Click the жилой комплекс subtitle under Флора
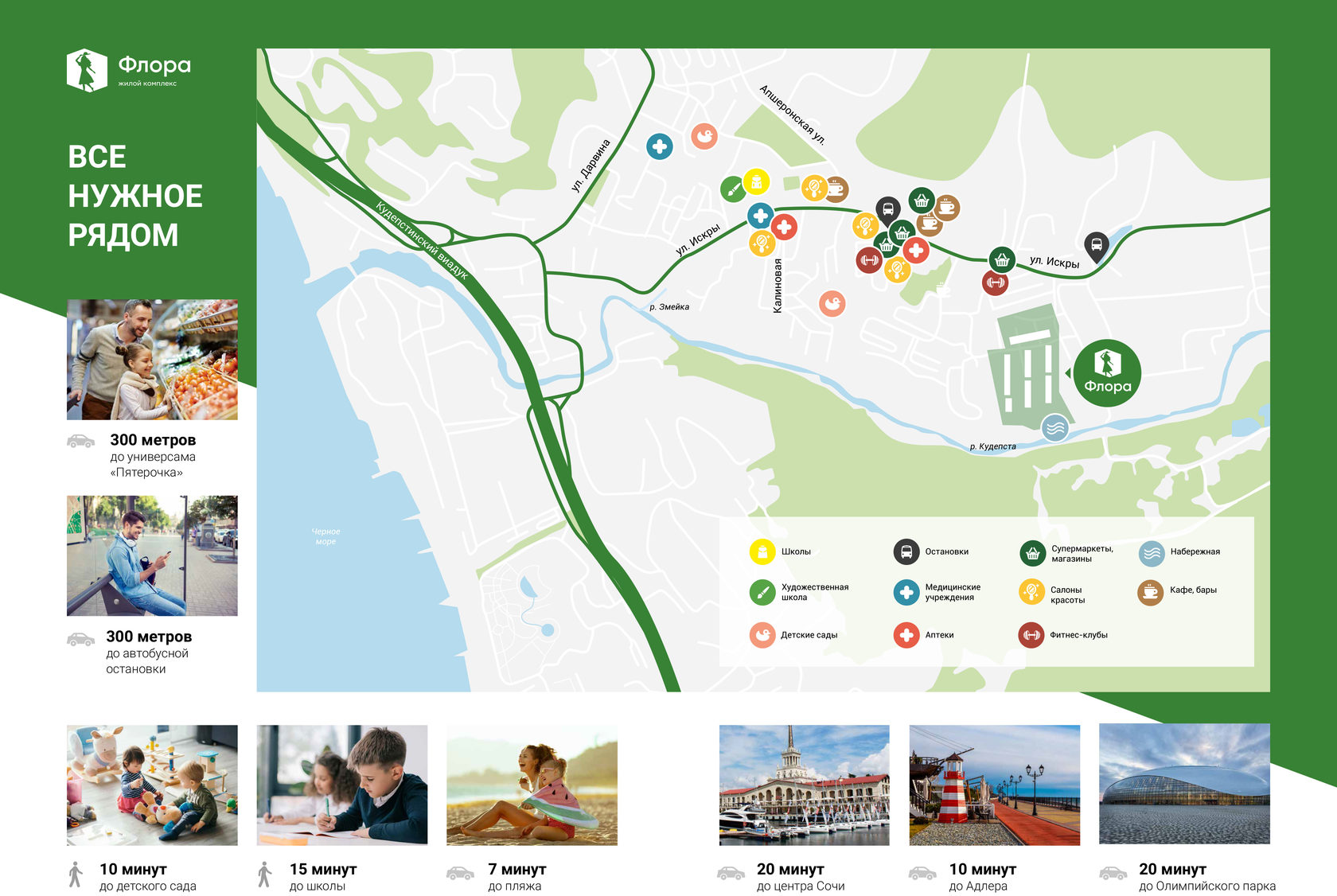The width and height of the screenshot is (1337, 896). point(147,84)
